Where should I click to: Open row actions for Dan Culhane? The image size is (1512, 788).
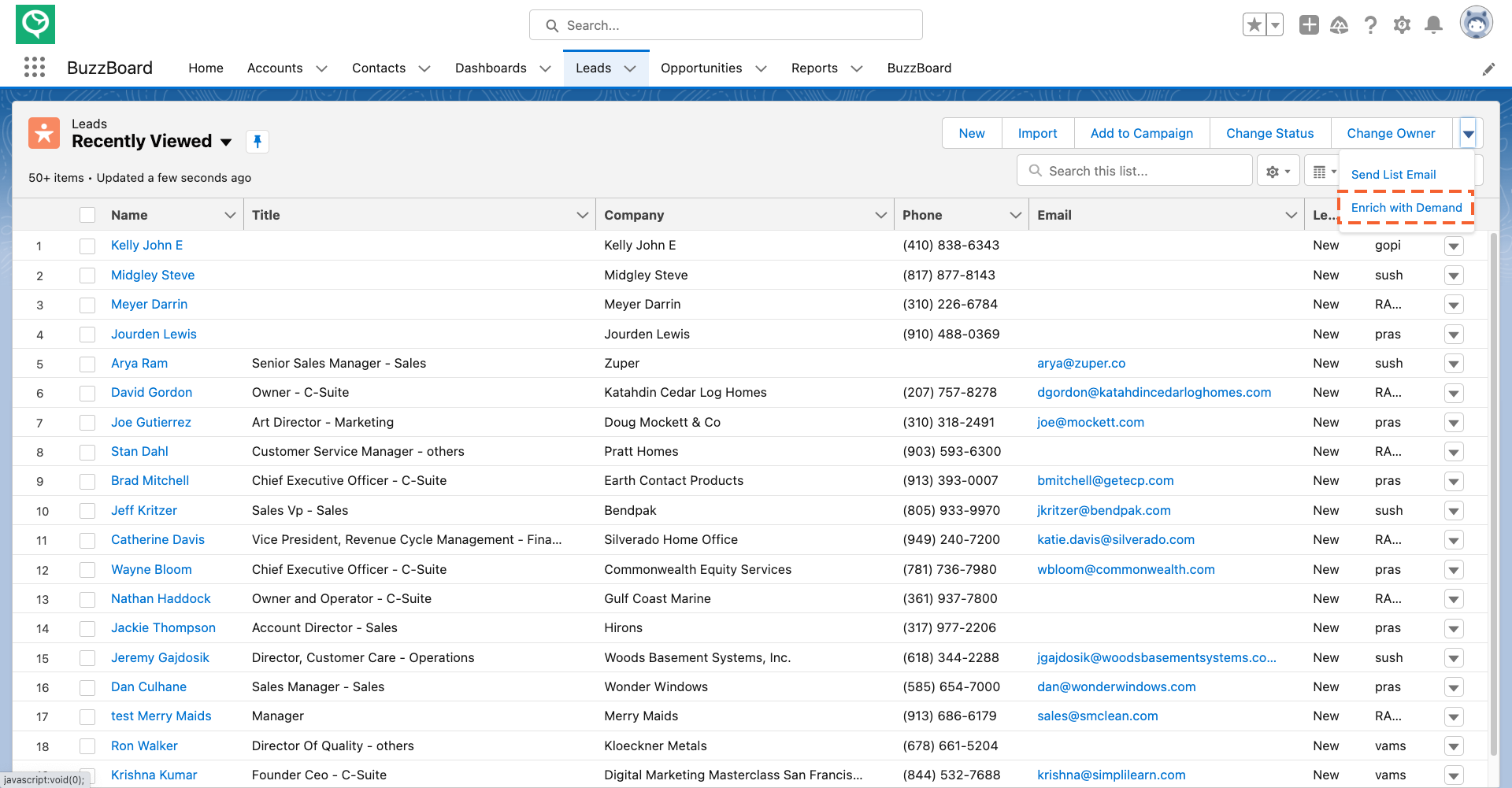(x=1454, y=687)
